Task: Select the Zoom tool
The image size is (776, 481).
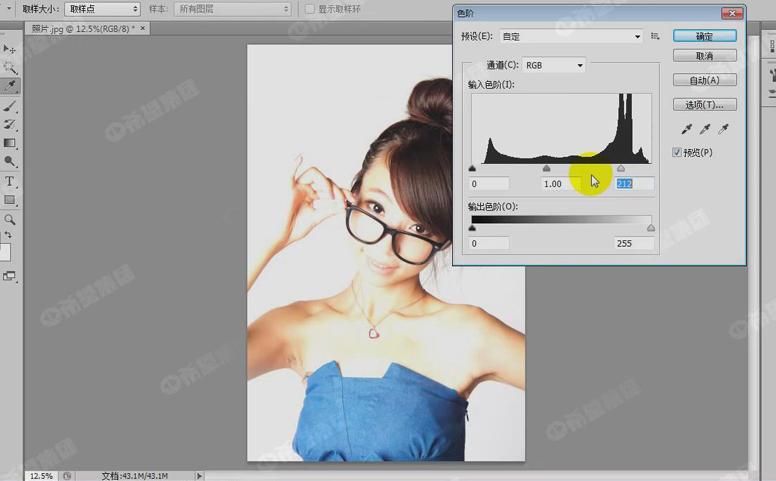Action: (10, 219)
